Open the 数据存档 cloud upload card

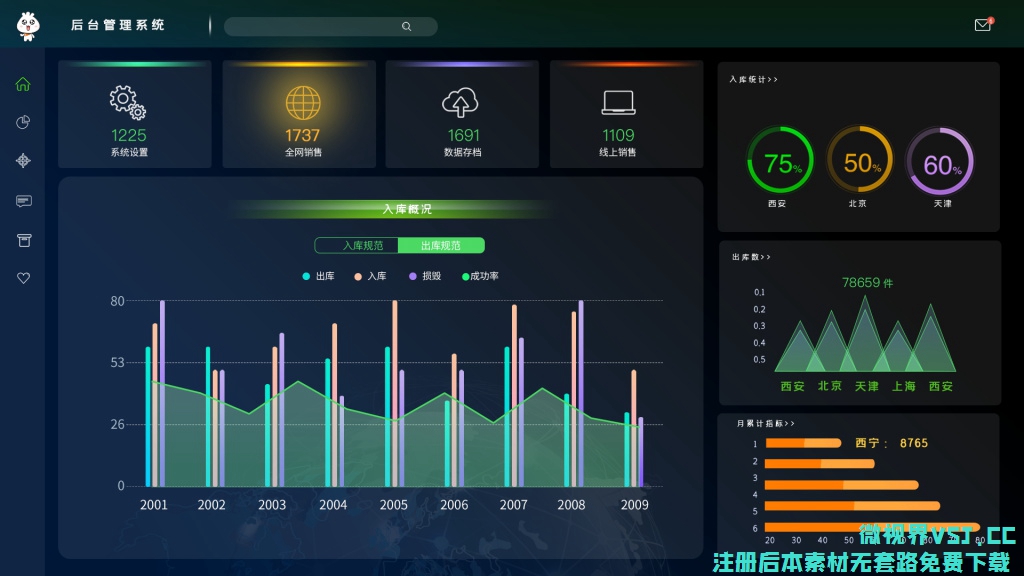[x=462, y=115]
